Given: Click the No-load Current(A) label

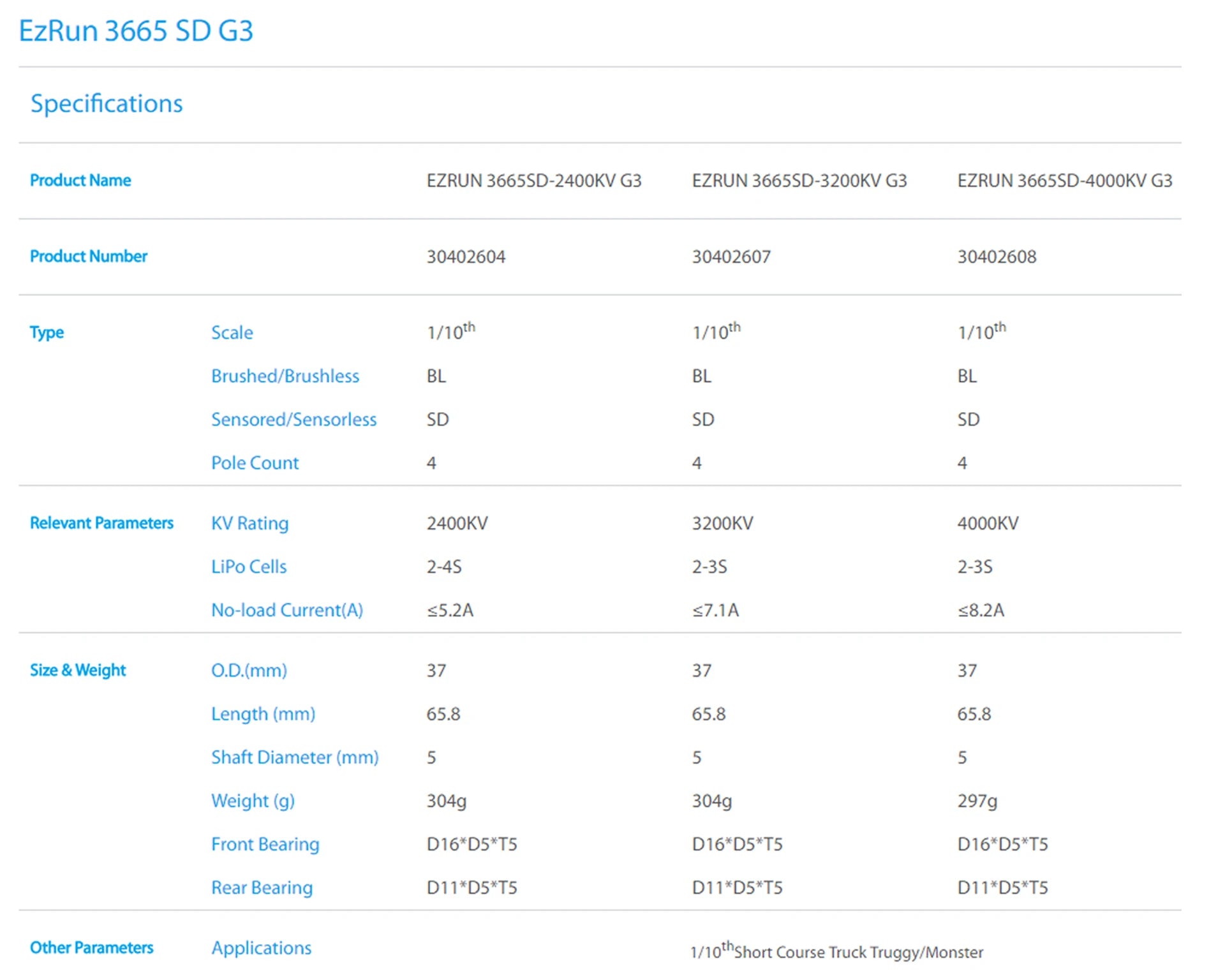Looking at the screenshot, I should pyautogui.click(x=287, y=610).
